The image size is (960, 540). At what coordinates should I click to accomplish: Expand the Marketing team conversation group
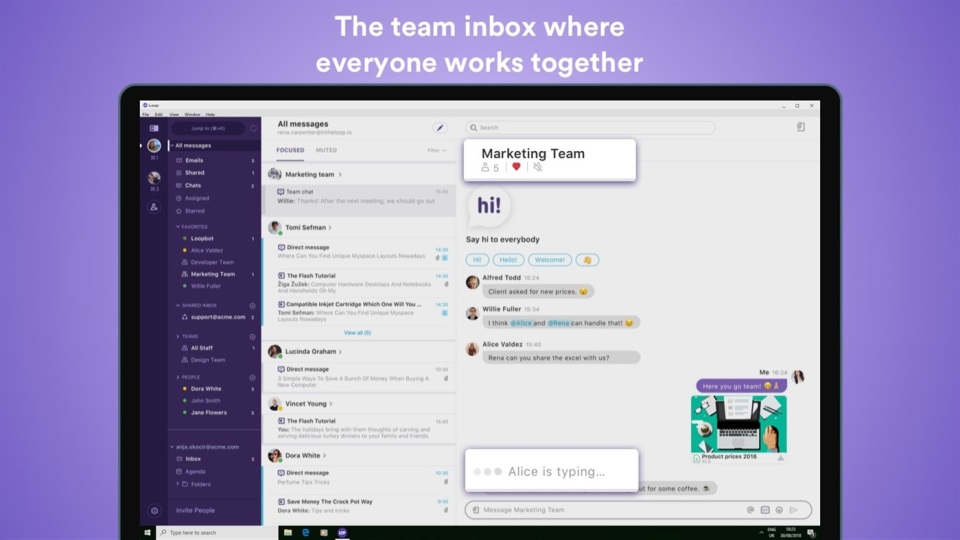340,174
